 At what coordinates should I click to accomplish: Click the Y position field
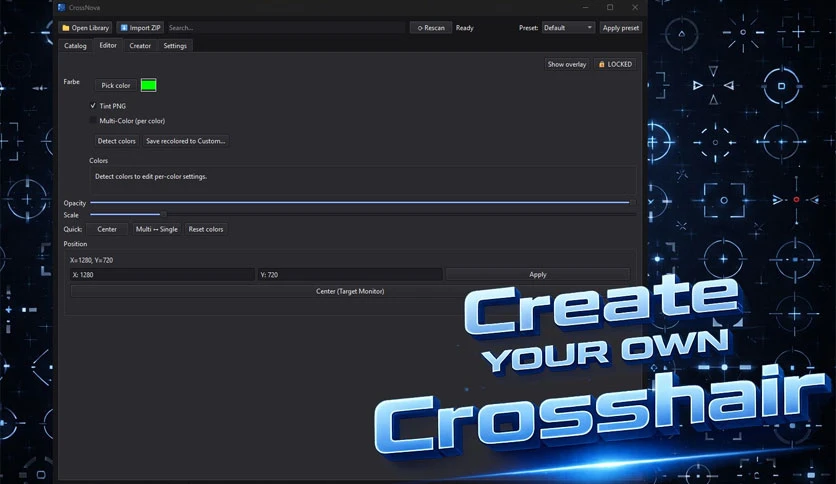[350, 275]
